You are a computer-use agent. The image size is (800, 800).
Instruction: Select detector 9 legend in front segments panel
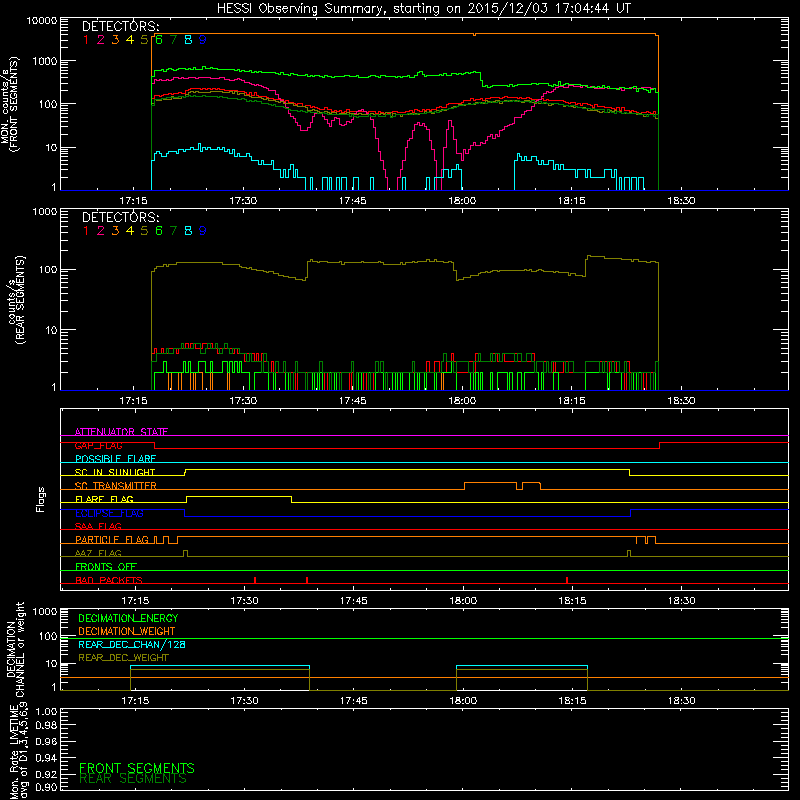[x=203, y=40]
